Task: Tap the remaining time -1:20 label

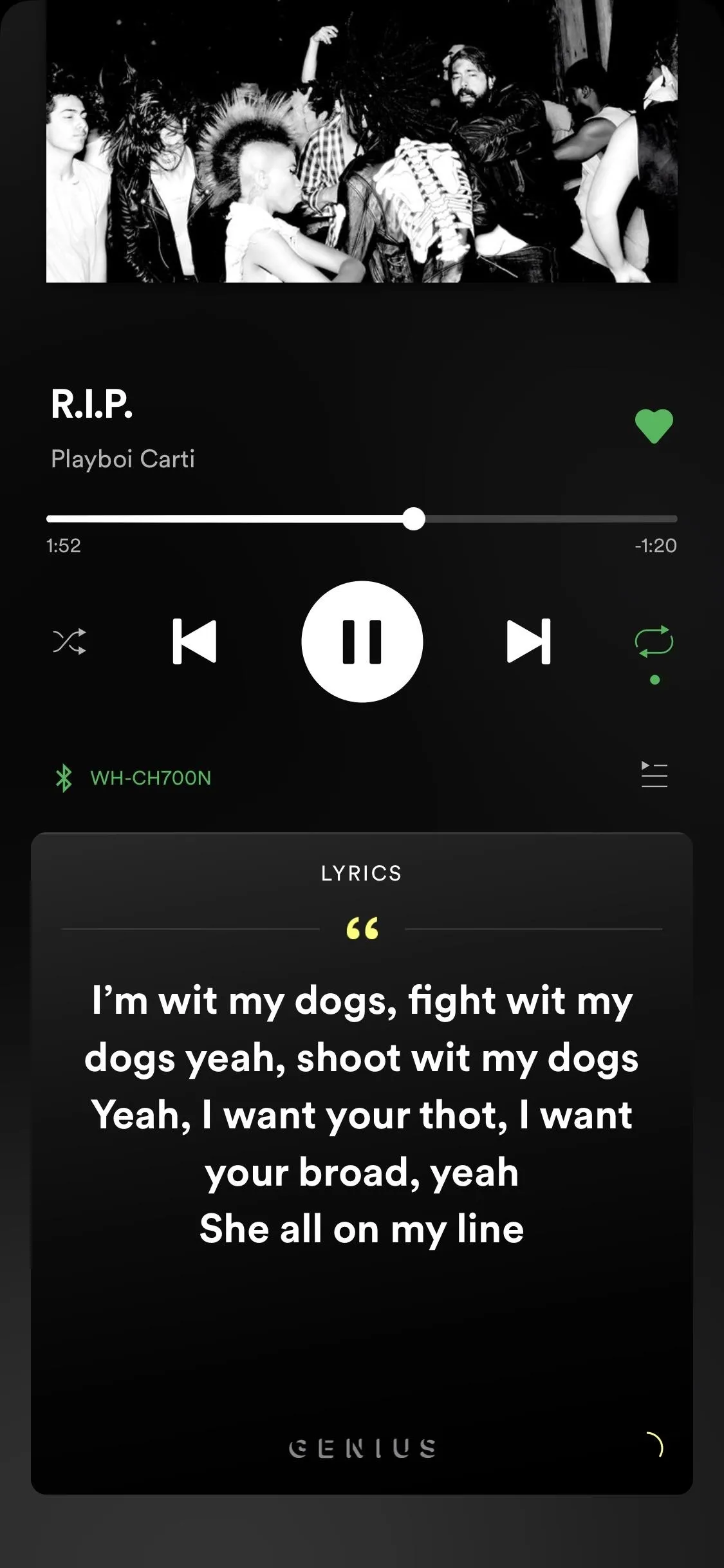Action: pos(656,546)
